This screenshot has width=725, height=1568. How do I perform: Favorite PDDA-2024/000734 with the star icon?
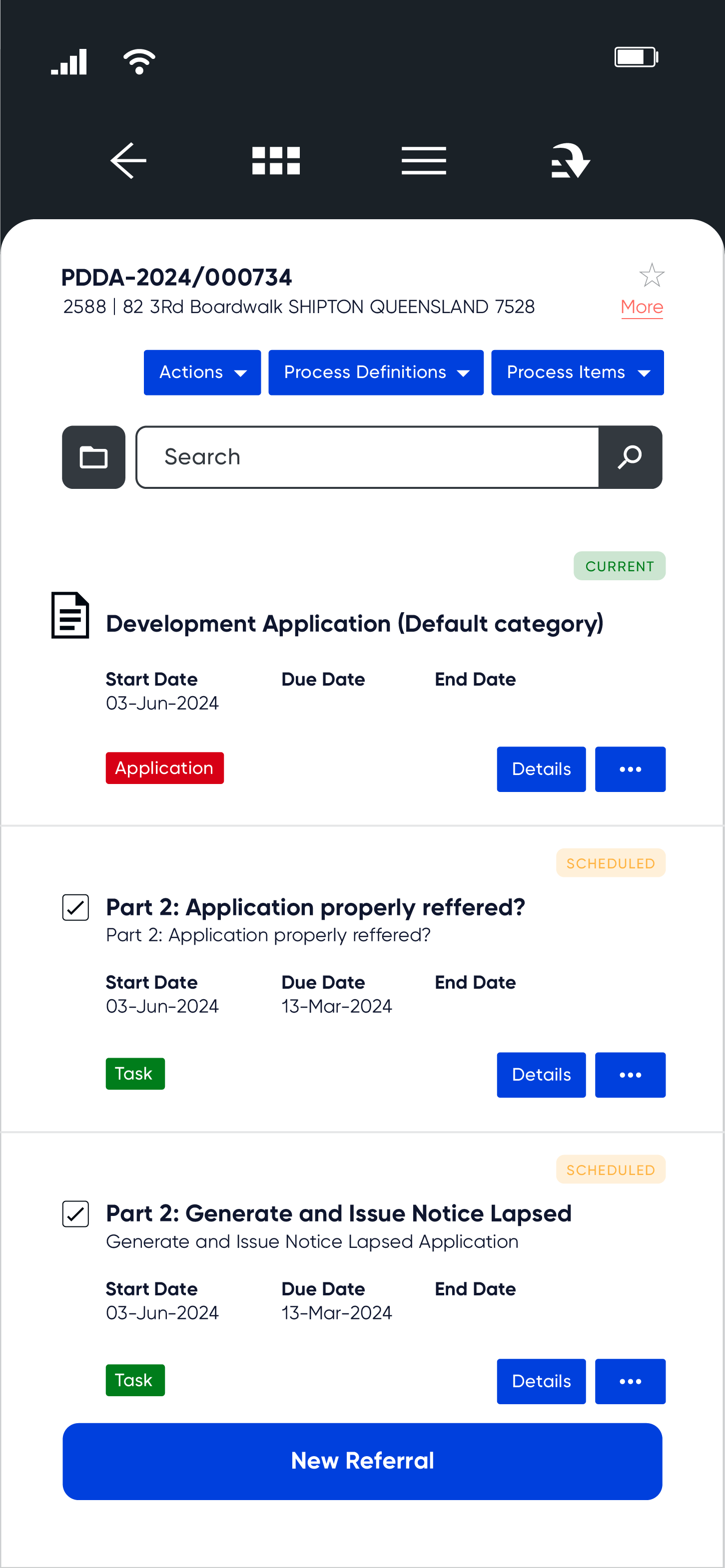(651, 275)
